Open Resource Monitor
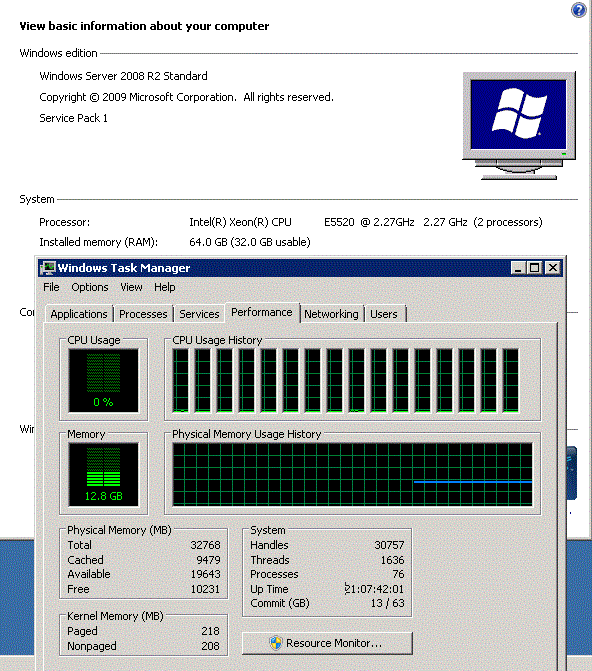Viewport: 592px width, 671px height. pyautogui.click(x=327, y=643)
